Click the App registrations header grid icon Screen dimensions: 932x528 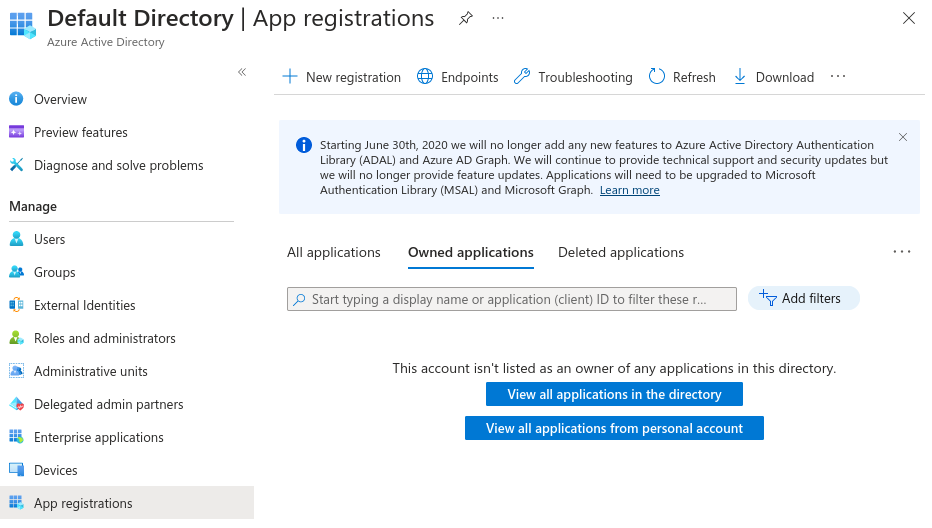click(x=23, y=25)
